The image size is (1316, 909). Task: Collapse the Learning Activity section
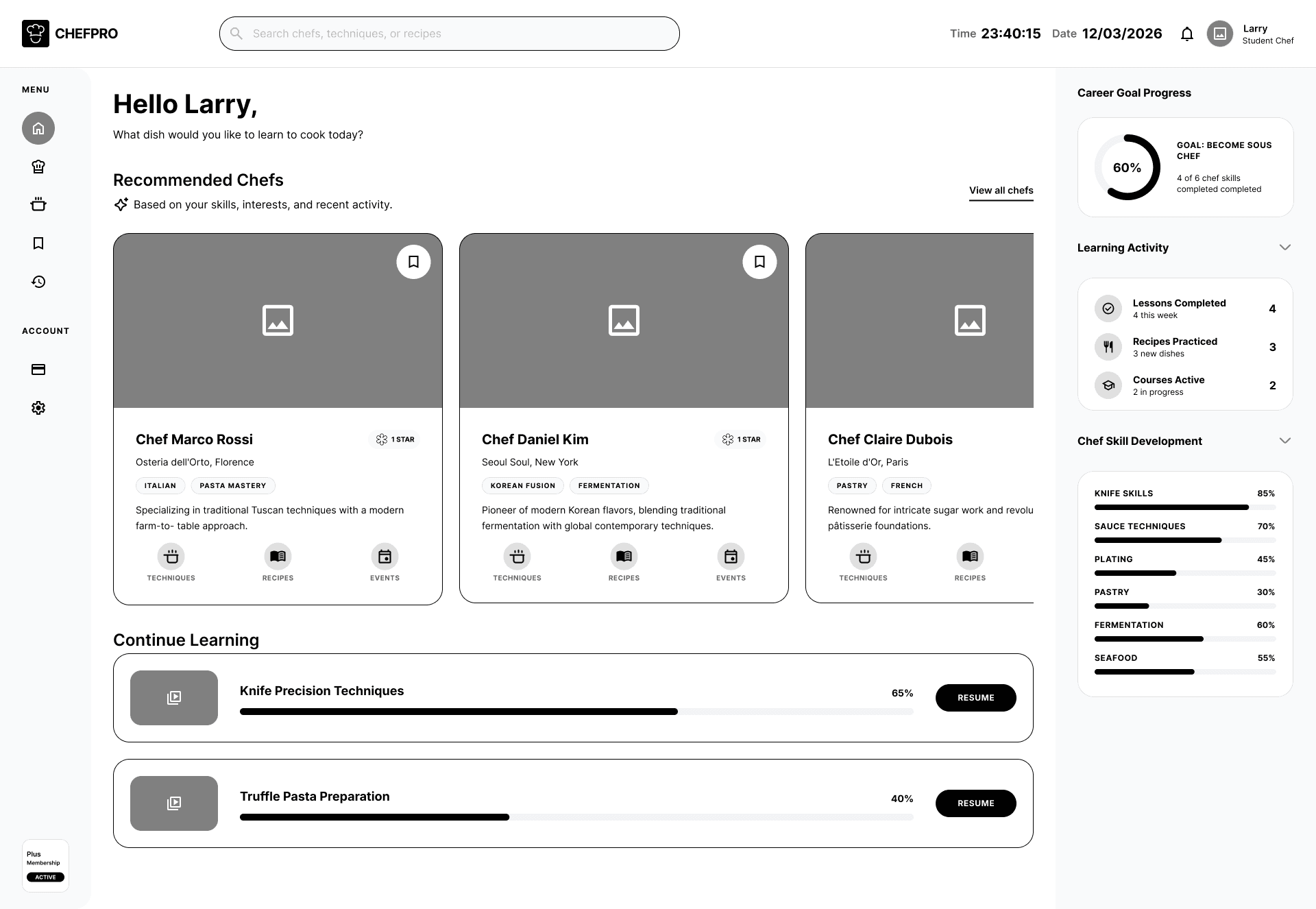pos(1284,247)
